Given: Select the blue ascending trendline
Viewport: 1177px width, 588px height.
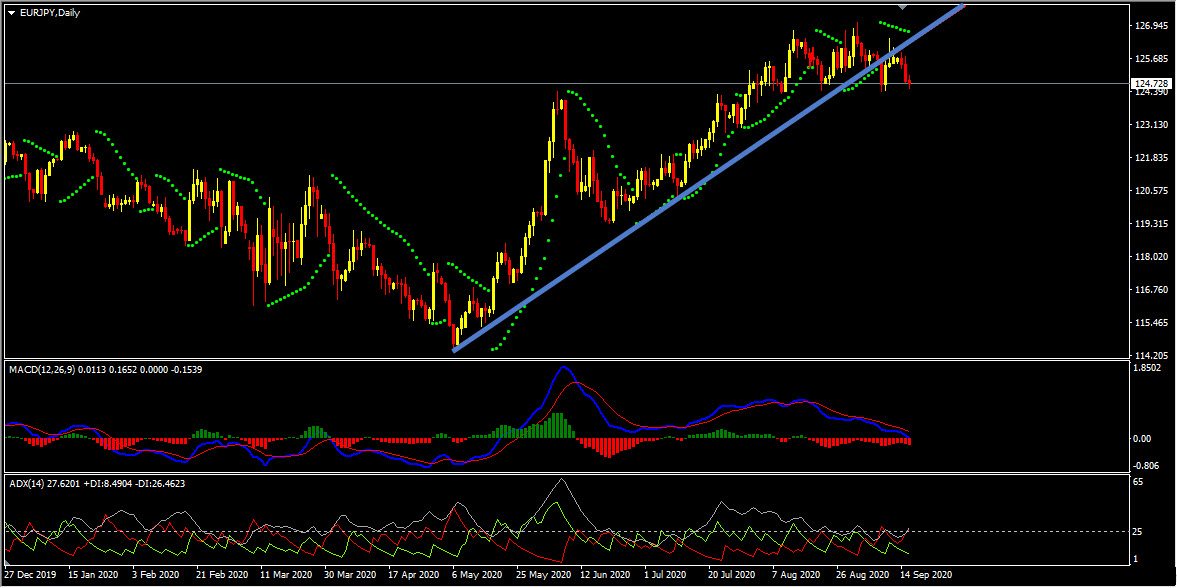Looking at the screenshot, I should click(709, 177).
